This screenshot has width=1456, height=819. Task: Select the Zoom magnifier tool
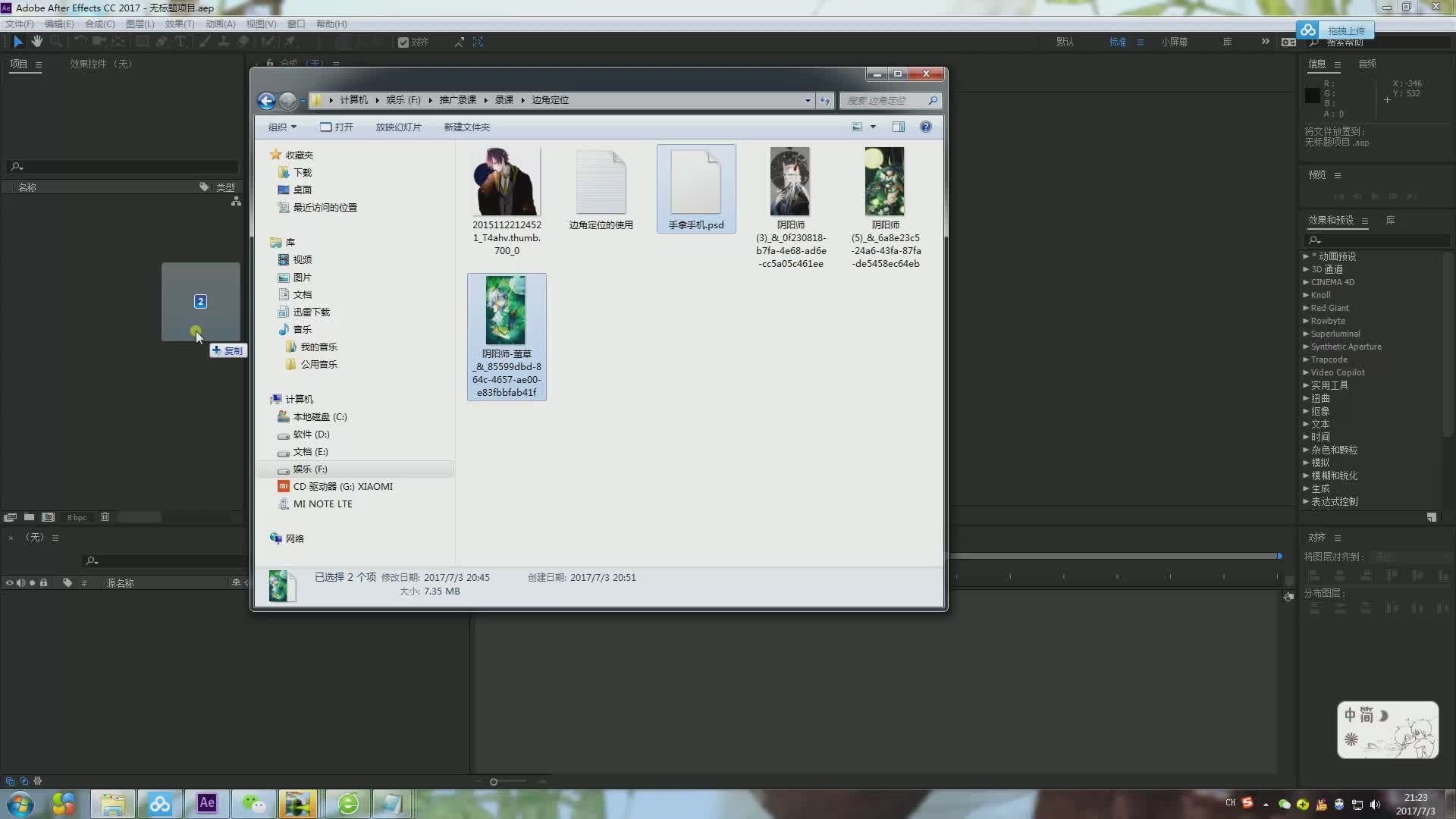pyautogui.click(x=55, y=42)
